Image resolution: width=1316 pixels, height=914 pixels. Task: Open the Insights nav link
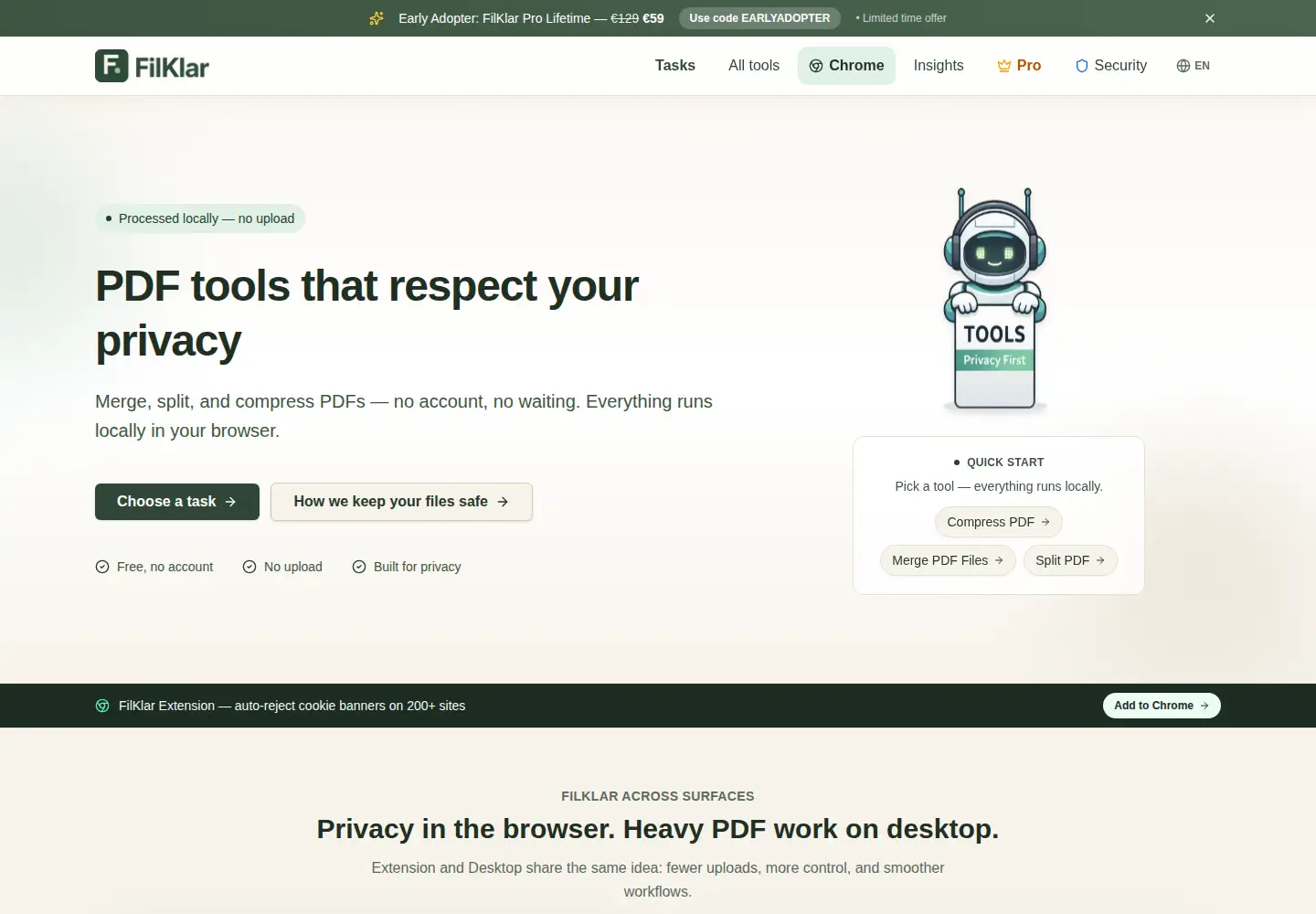pos(939,66)
